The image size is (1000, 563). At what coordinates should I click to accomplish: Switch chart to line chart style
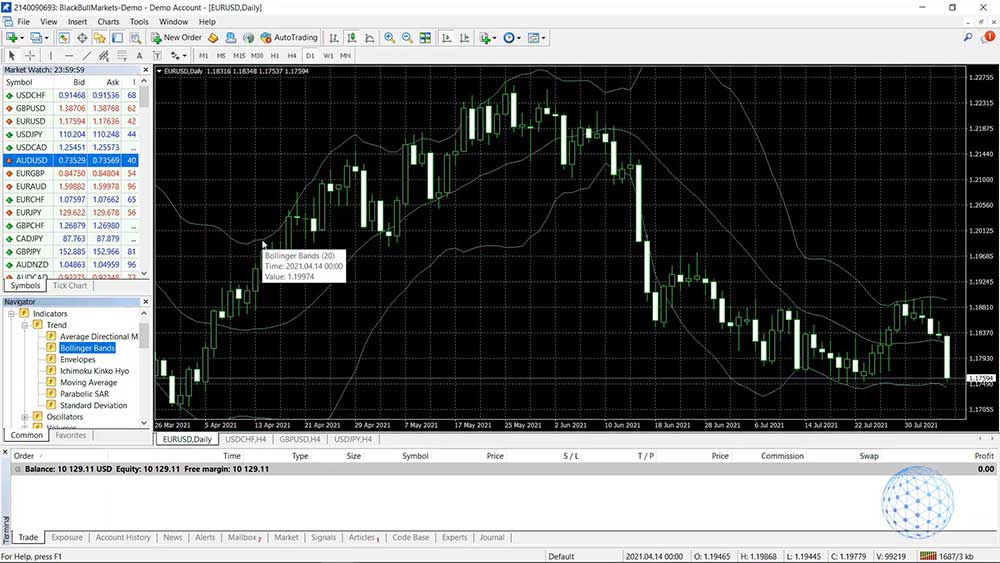click(369, 38)
